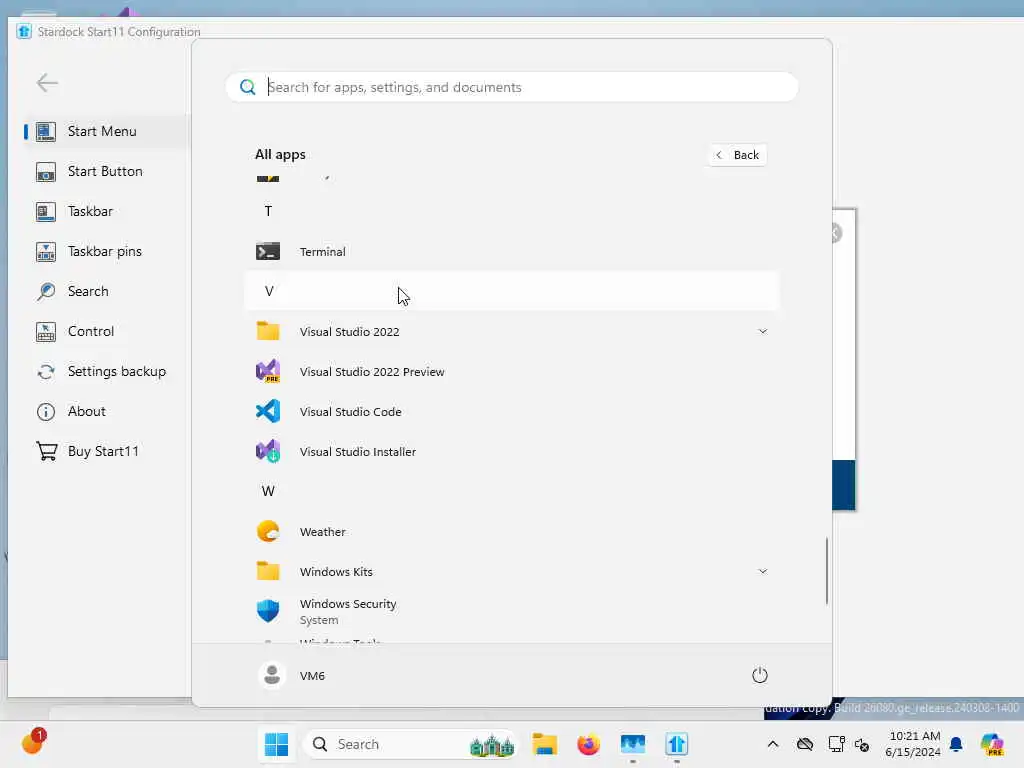This screenshot has width=1024, height=768.
Task: Click the cloud sync tray icon
Action: [805, 744]
